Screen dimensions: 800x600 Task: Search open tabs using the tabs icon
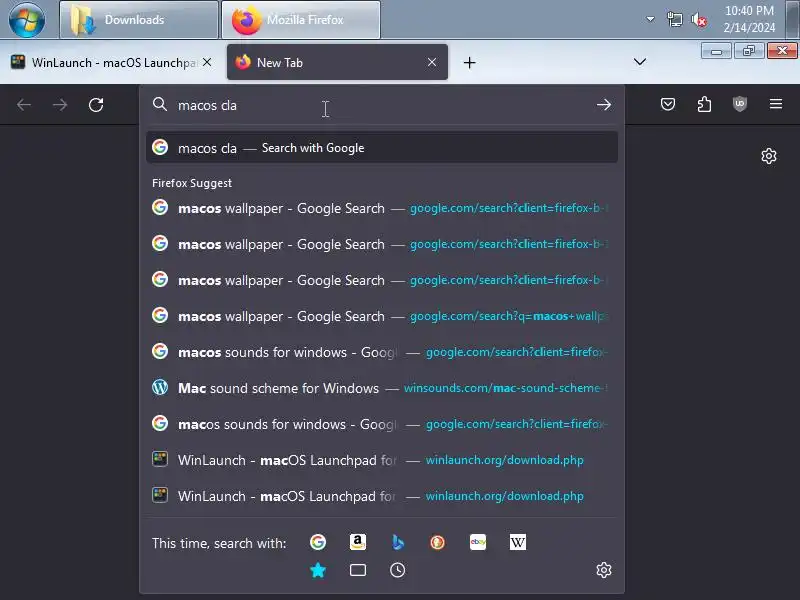[358, 570]
